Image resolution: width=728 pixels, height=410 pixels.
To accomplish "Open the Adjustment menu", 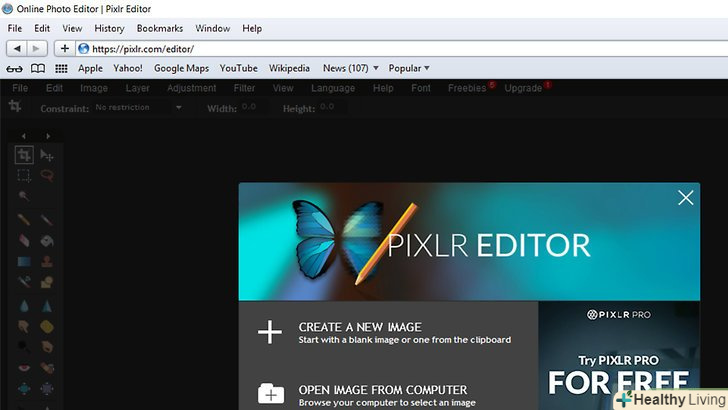I will 192,88.
